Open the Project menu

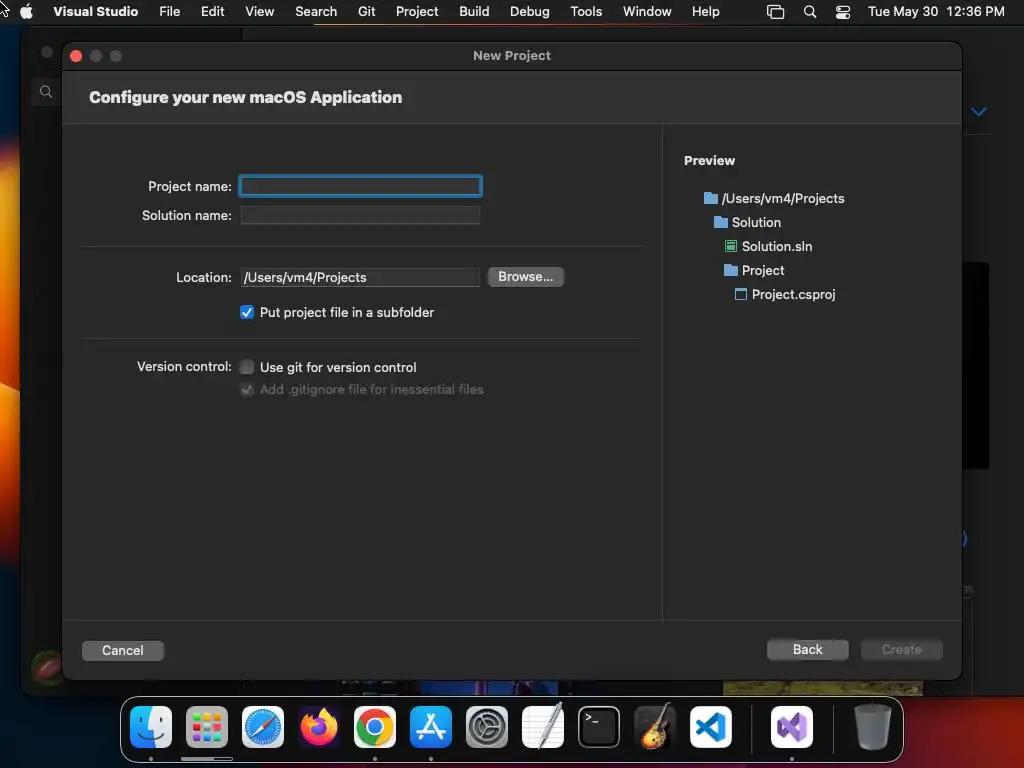click(x=417, y=12)
